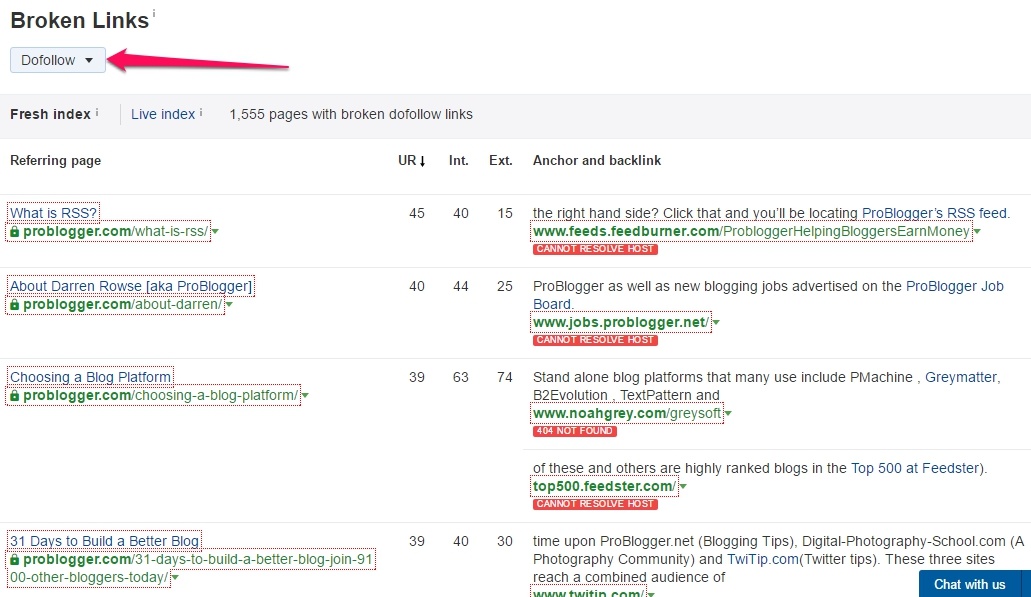Open TwiTip.com anchor link

click(x=763, y=559)
